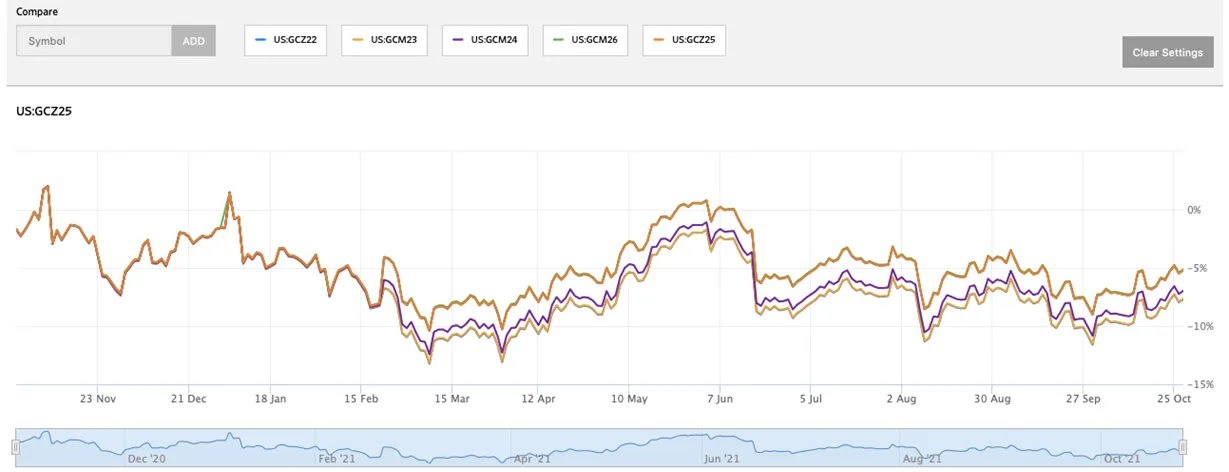
Task: Click the Symbol input field
Action: (x=94, y=41)
